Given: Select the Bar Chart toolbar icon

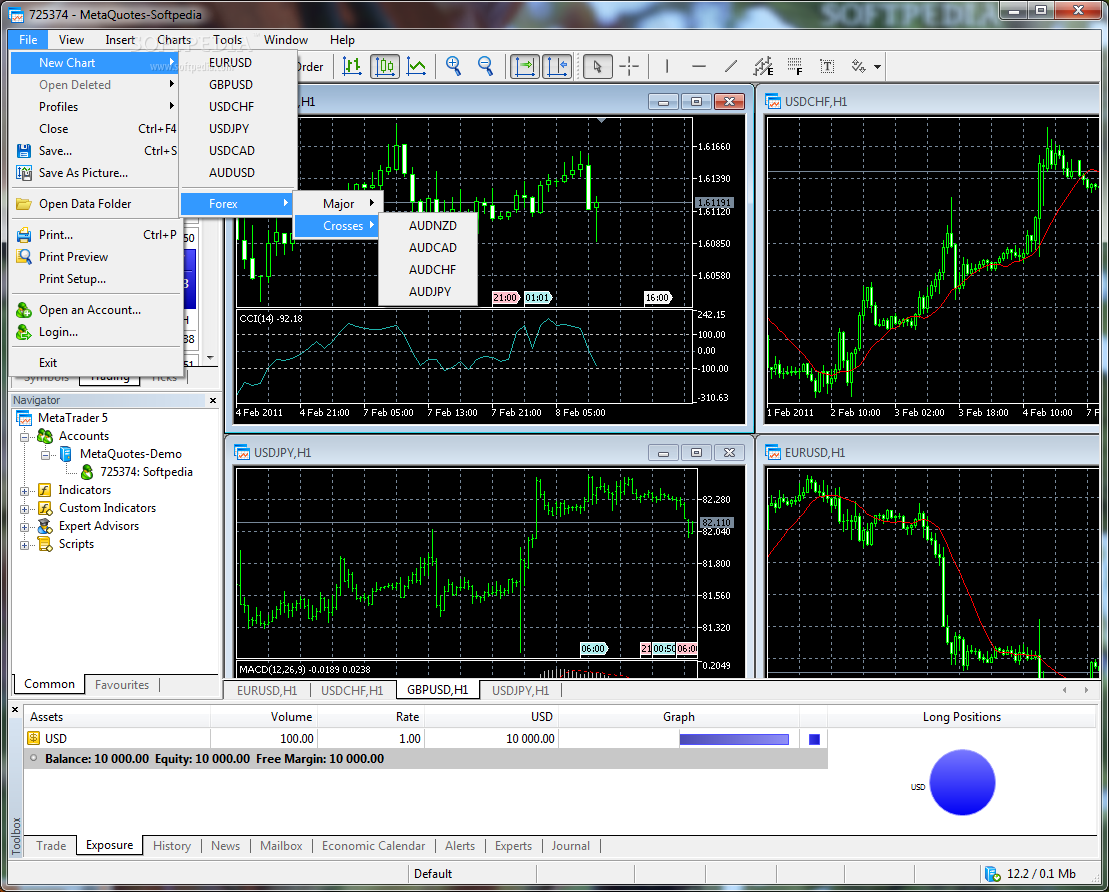Looking at the screenshot, I should (352, 66).
